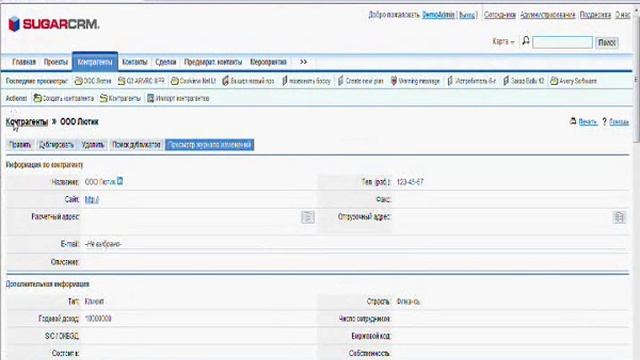This screenshot has width=640, height=360.
Task: Open Предварит. контакты tab
Action: tap(213, 62)
